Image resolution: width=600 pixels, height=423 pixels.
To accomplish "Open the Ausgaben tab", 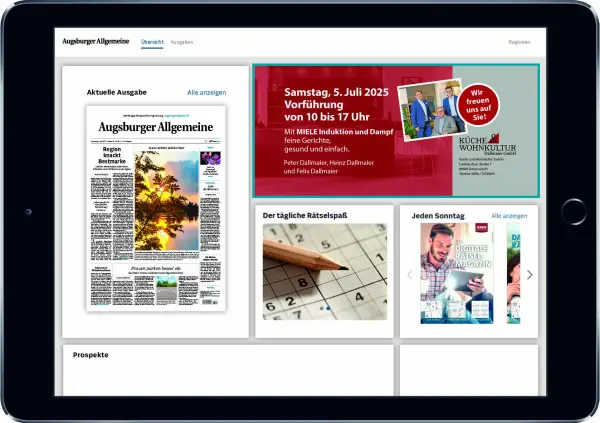I will pos(181,43).
